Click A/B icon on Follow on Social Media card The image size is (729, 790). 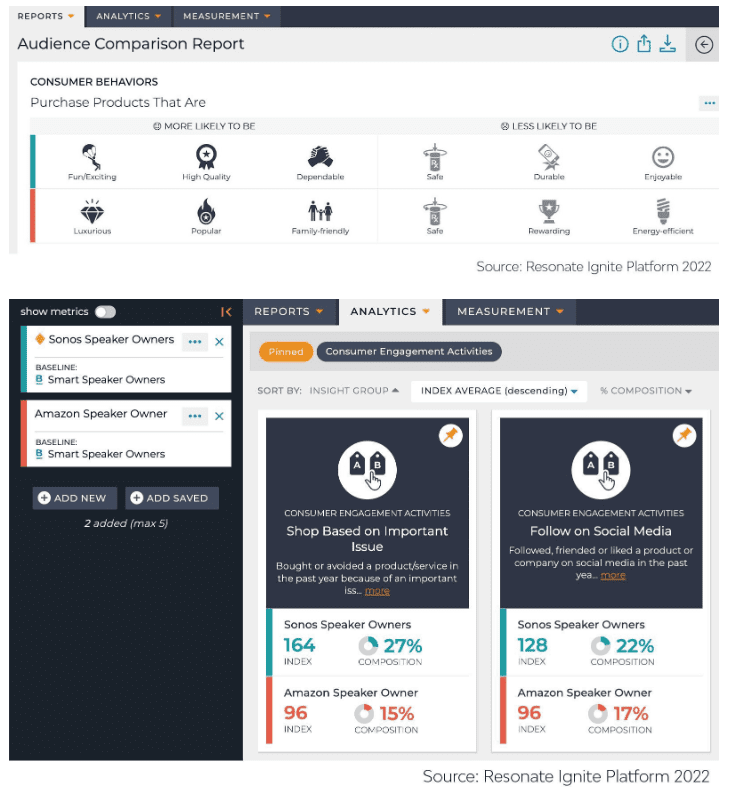pos(601,470)
